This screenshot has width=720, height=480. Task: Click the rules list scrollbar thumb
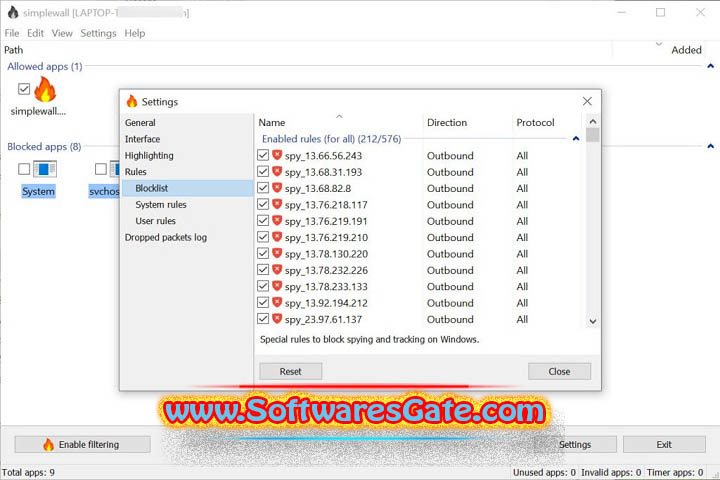[x=593, y=135]
